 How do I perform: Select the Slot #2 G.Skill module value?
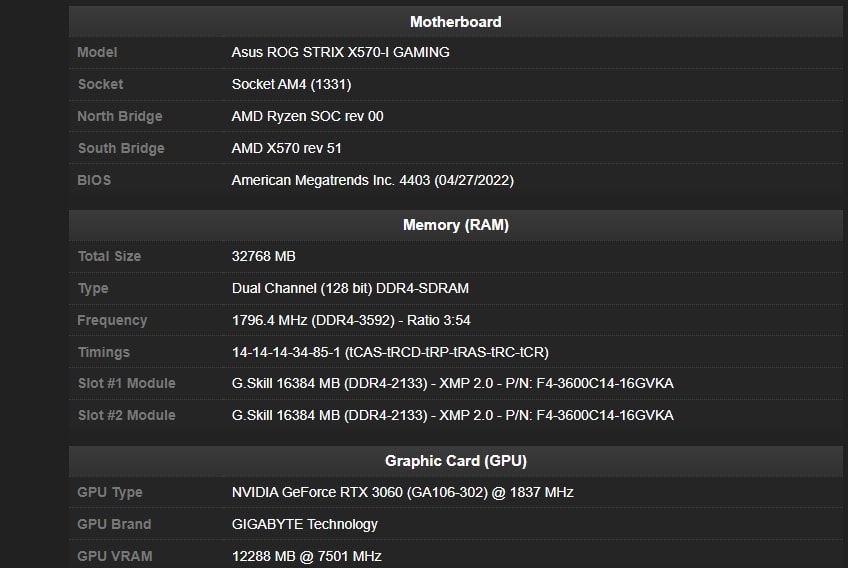click(453, 415)
